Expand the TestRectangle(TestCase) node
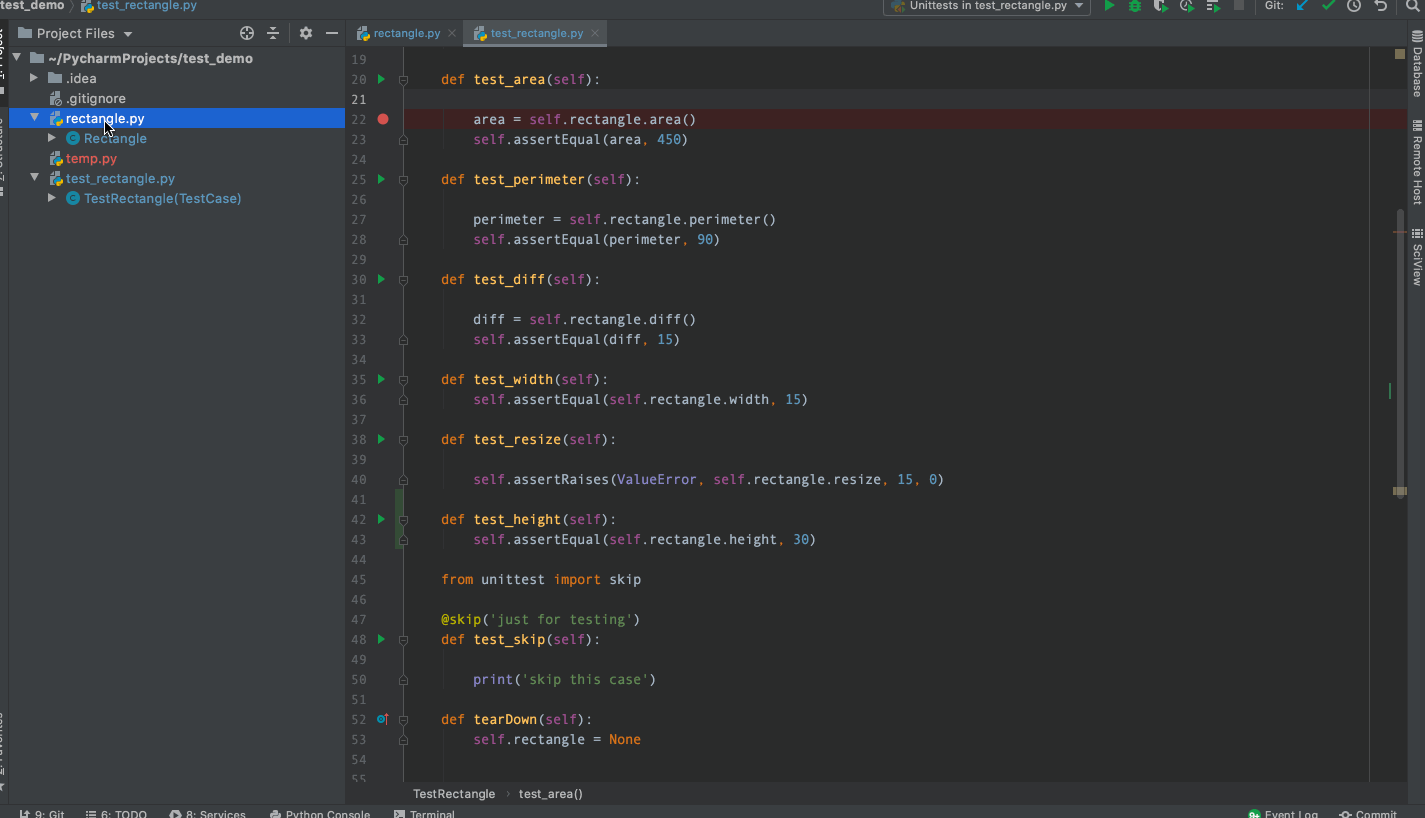Image resolution: width=1425 pixels, height=818 pixels. [52, 198]
